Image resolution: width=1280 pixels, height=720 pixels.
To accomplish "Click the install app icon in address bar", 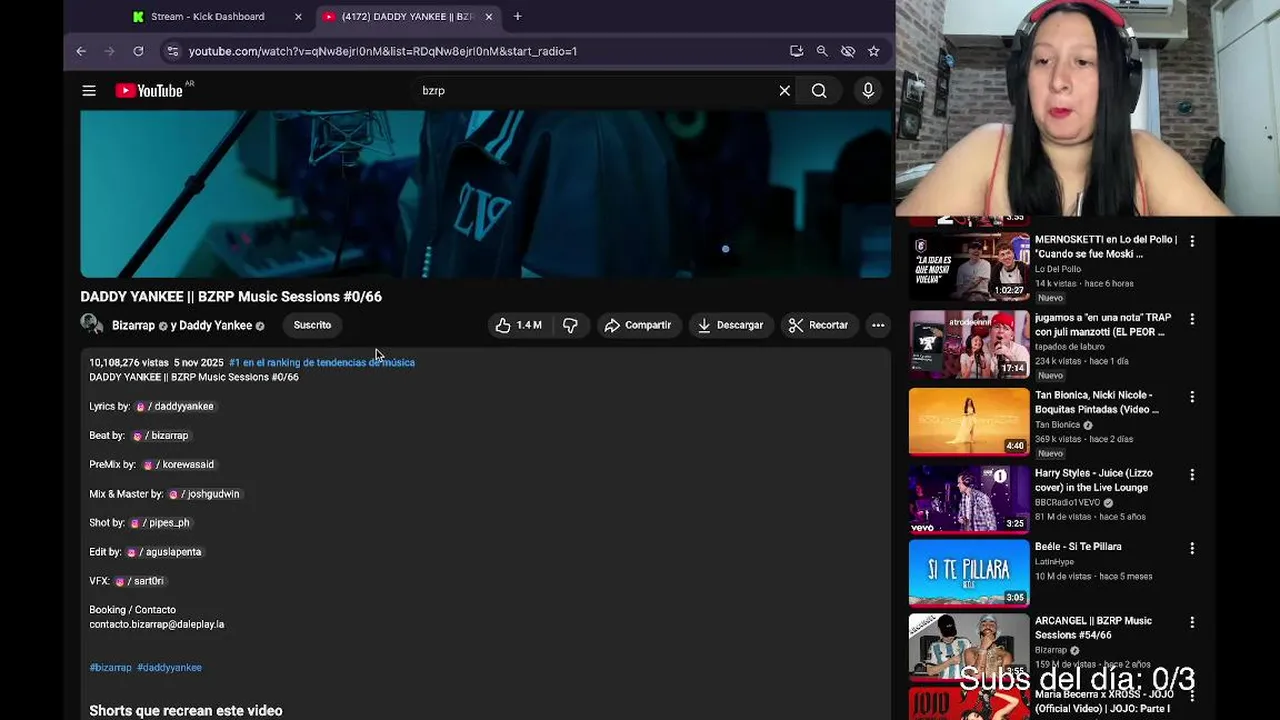I will tap(796, 51).
